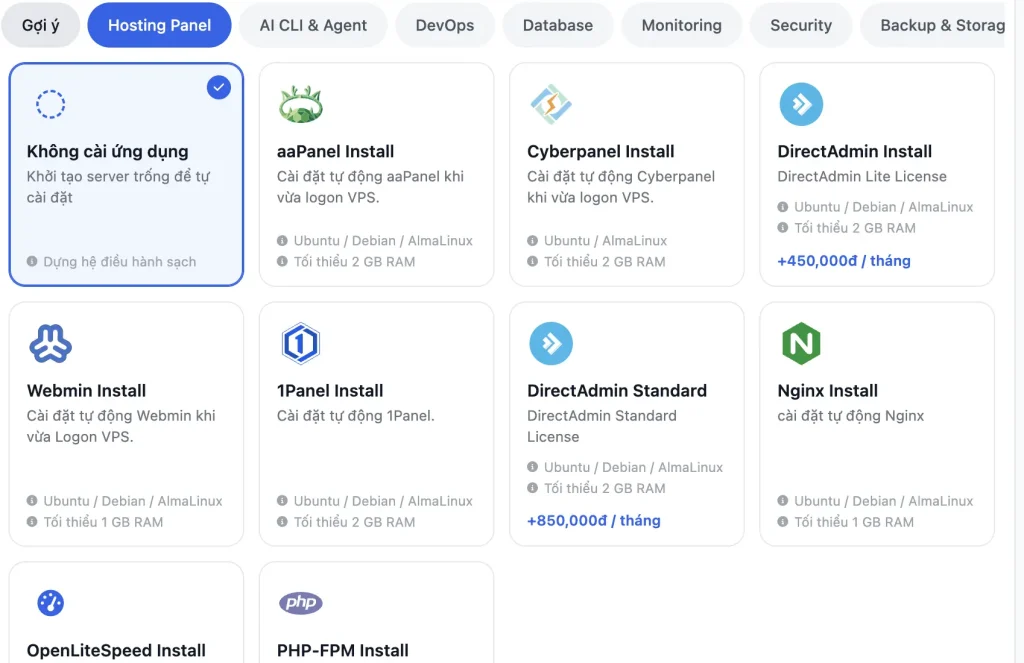The height and width of the screenshot is (663, 1024).
Task: Click Cyberpanel's Ubuntu / AlmaLinux info icon
Action: 532,240
